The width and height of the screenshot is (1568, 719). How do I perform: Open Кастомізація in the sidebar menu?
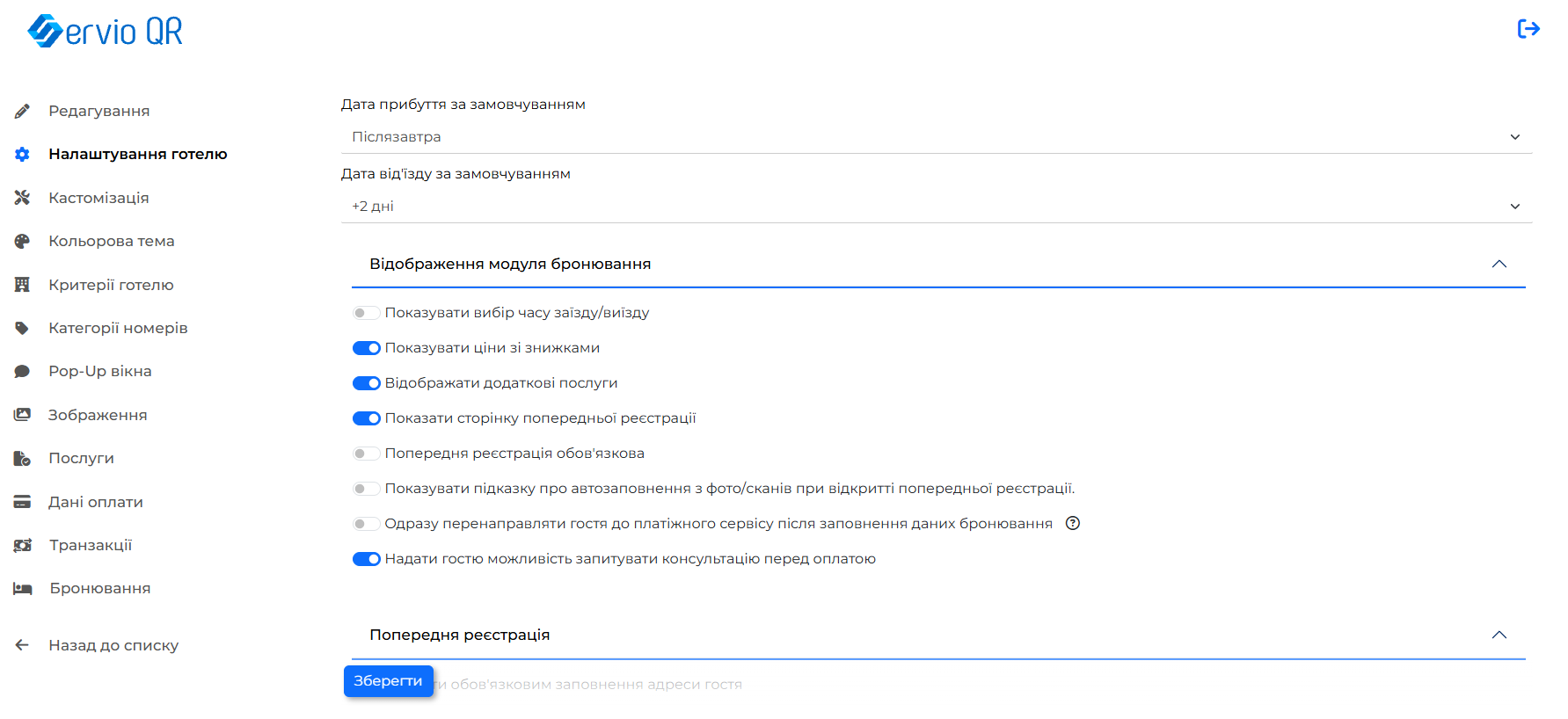coord(98,198)
